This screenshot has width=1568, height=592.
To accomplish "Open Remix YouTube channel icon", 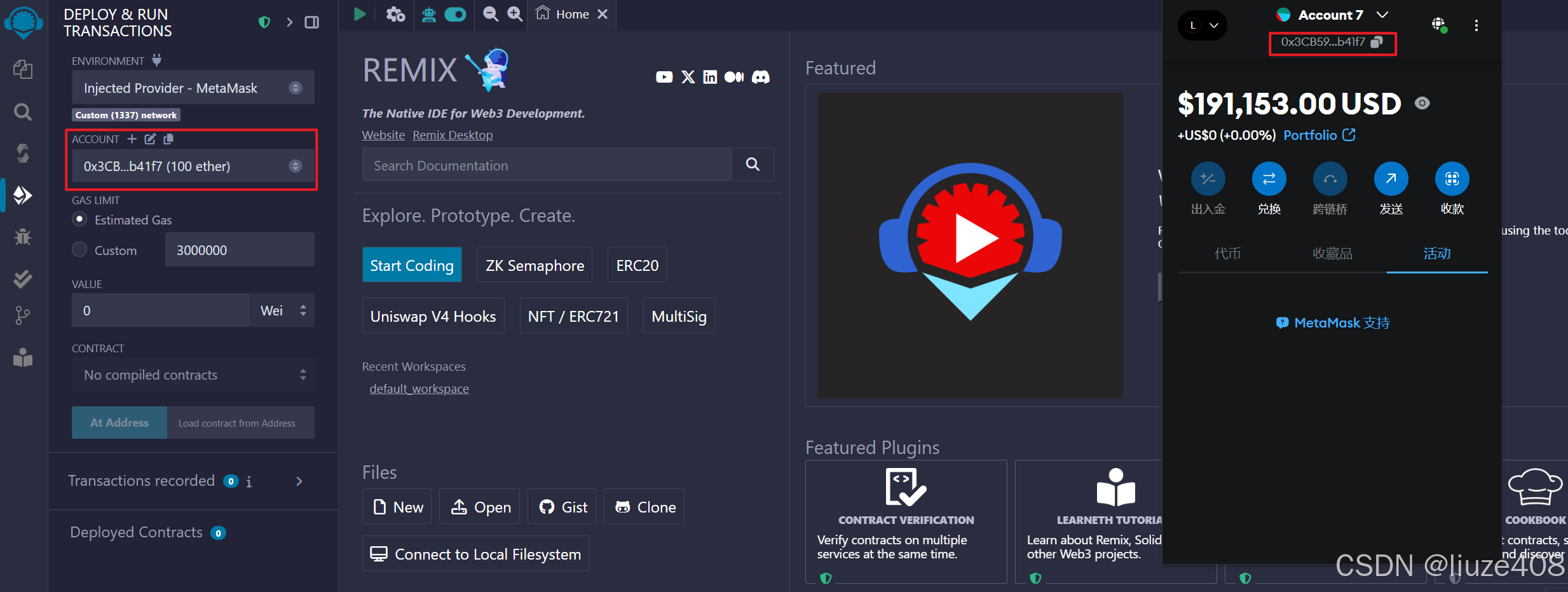I will (x=664, y=77).
